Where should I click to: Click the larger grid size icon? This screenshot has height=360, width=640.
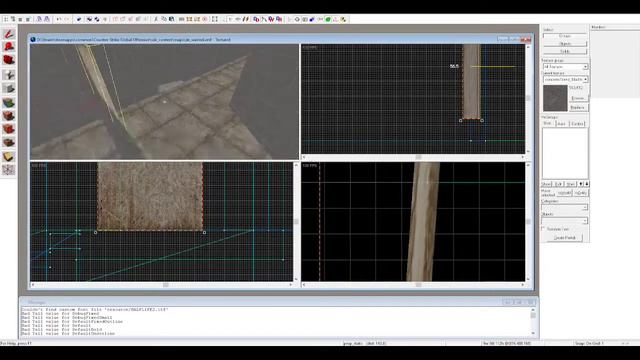pos(28,19)
